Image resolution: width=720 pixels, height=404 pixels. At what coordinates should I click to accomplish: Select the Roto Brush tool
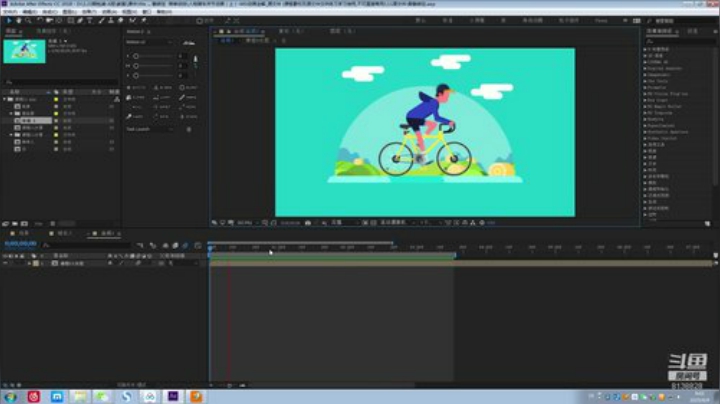point(133,21)
